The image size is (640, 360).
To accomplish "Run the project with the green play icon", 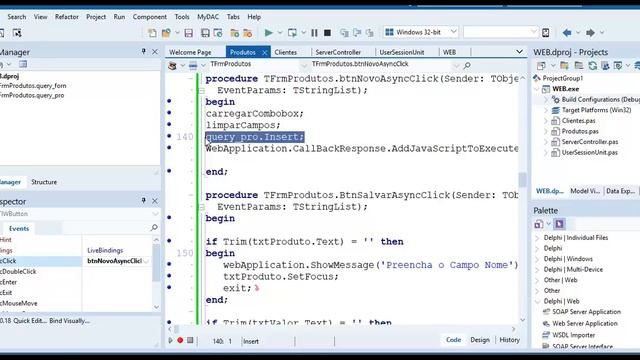I will (x=269, y=33).
